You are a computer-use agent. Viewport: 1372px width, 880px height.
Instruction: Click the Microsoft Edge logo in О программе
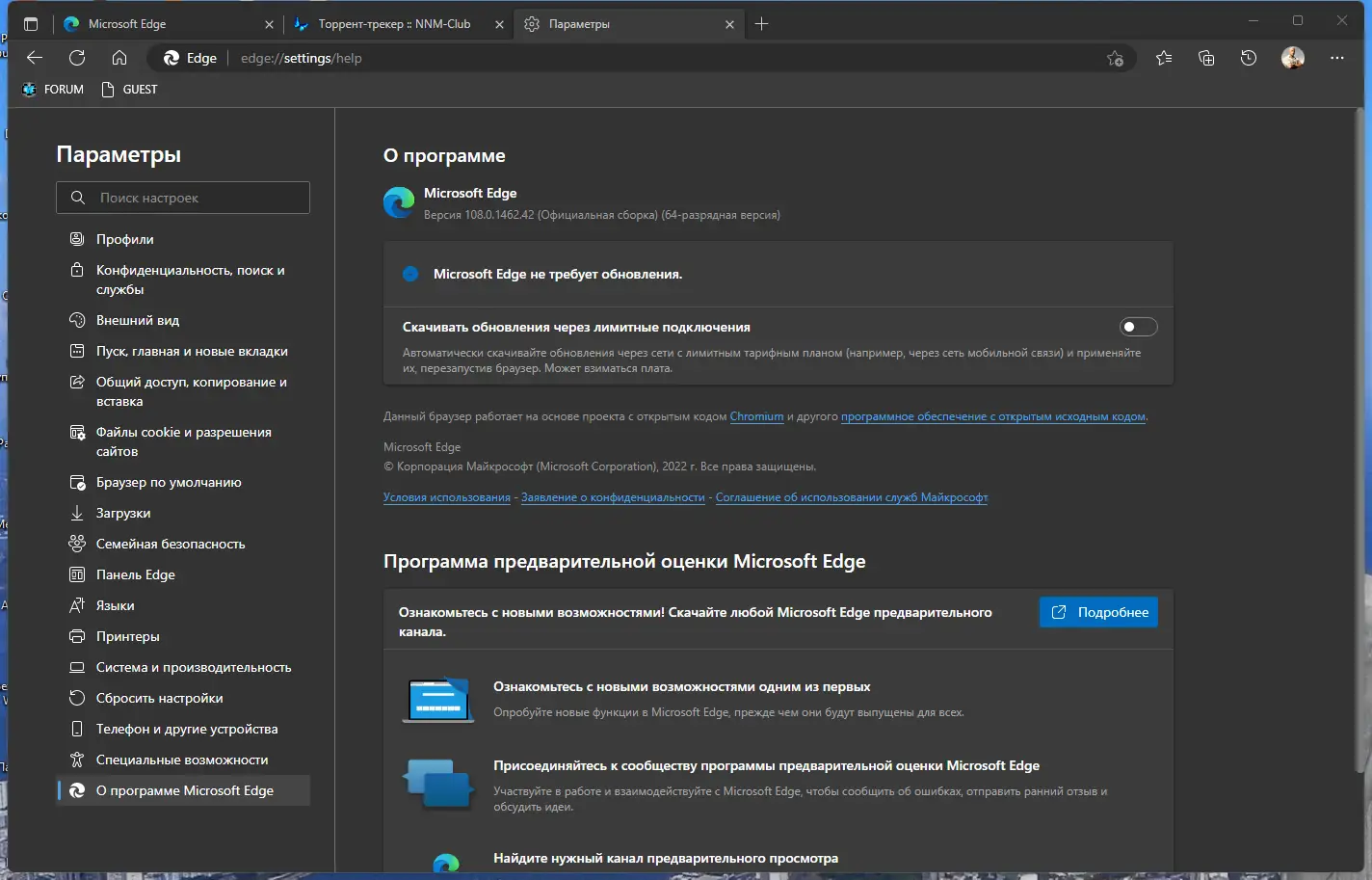click(x=399, y=202)
